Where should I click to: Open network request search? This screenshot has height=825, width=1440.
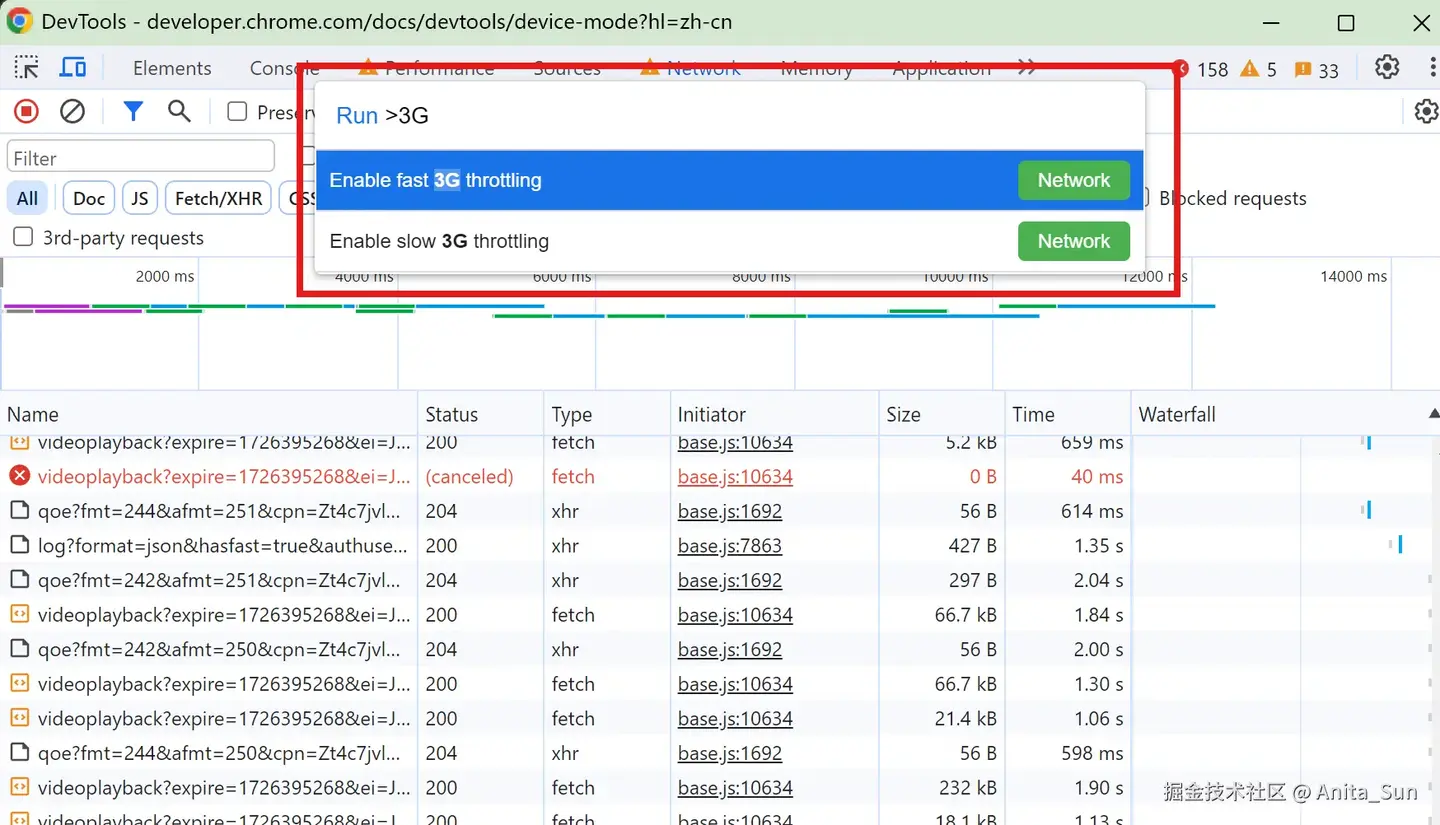click(x=179, y=111)
